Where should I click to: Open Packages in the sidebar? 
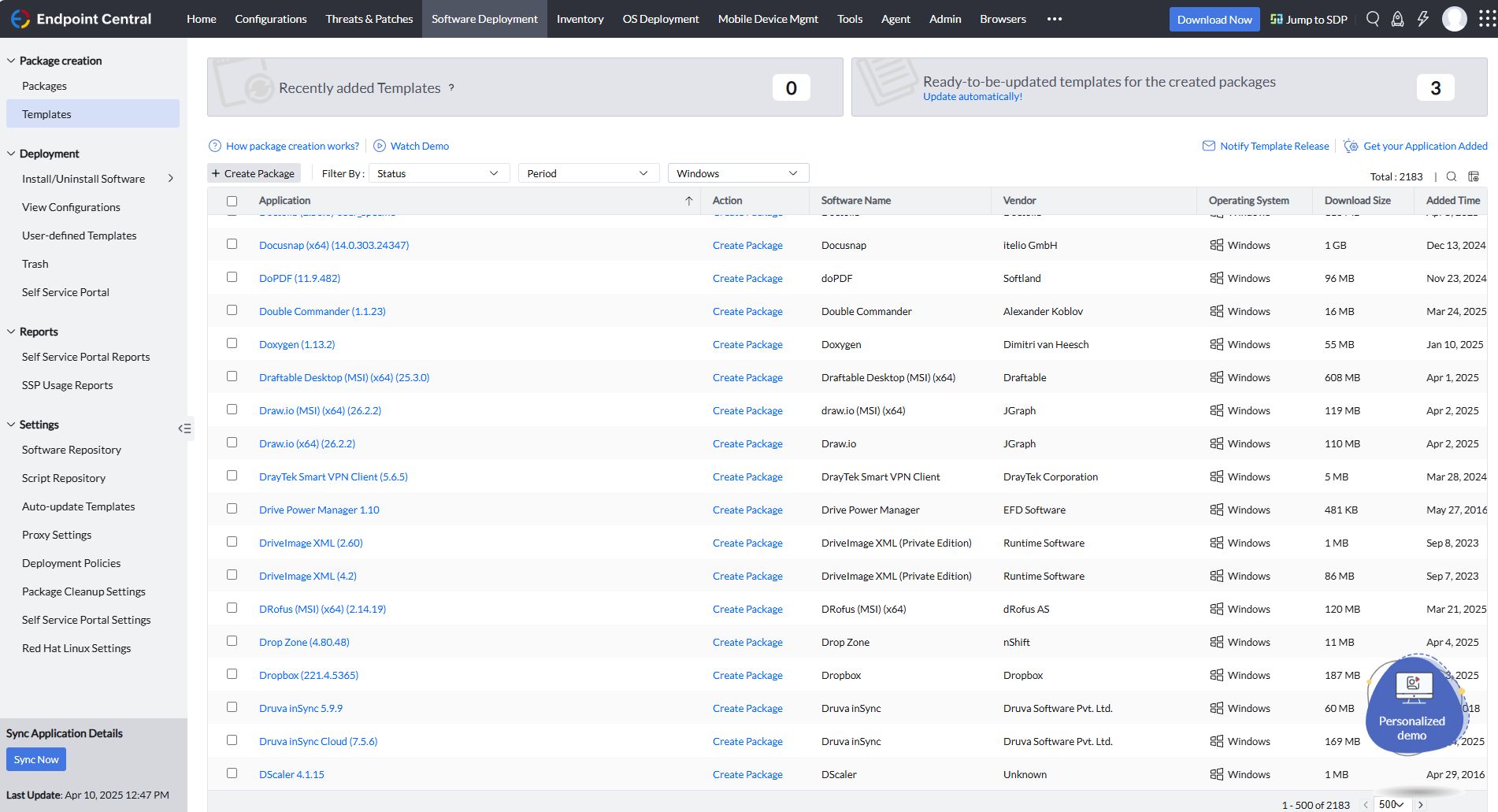pos(44,86)
